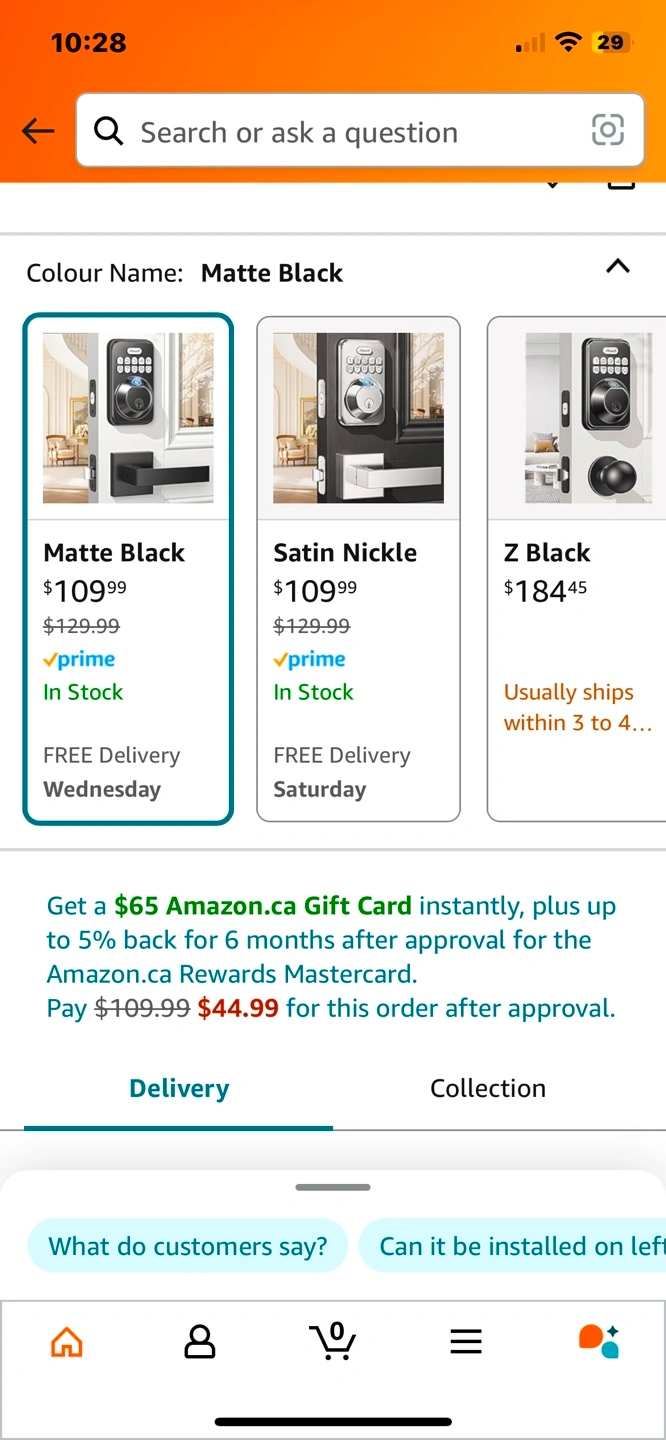
Task: Open the account profile icon
Action: tap(200, 1341)
